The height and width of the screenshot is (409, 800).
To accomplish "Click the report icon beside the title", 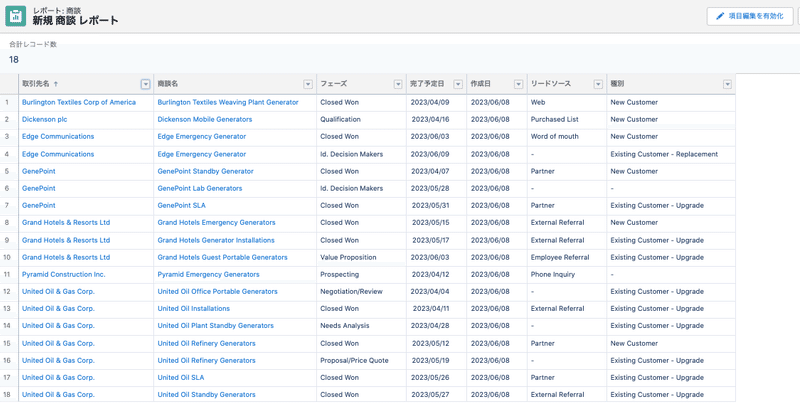I will (15, 16).
